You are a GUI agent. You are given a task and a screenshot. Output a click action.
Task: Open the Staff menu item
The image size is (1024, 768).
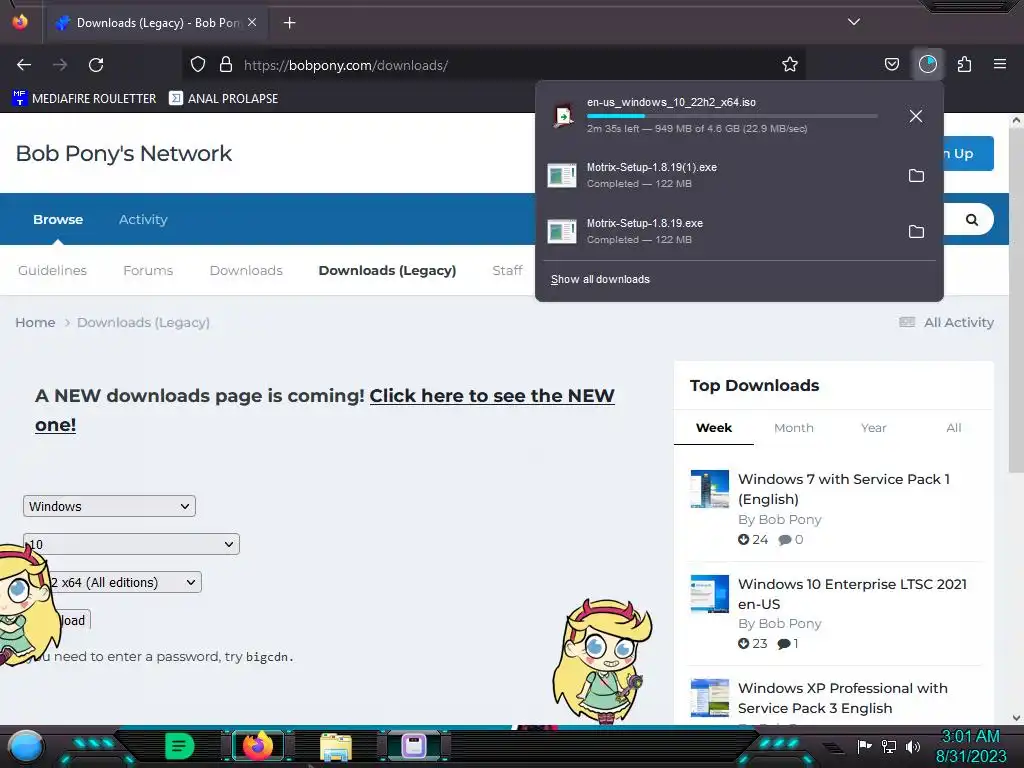click(x=507, y=270)
